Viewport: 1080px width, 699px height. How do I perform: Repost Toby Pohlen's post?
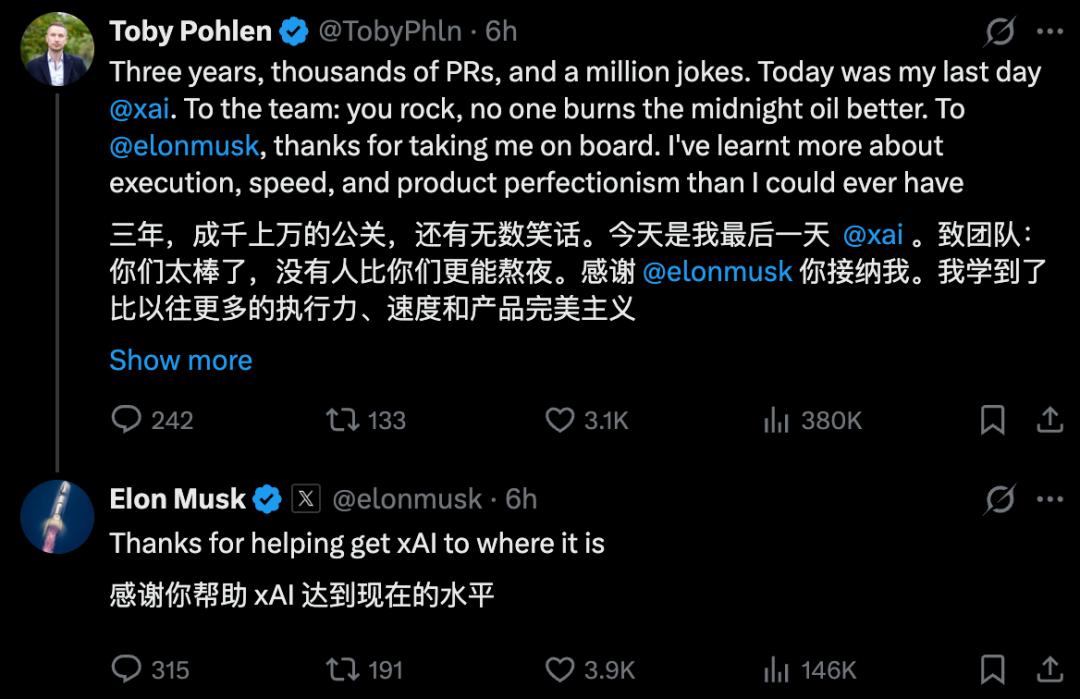coord(342,420)
